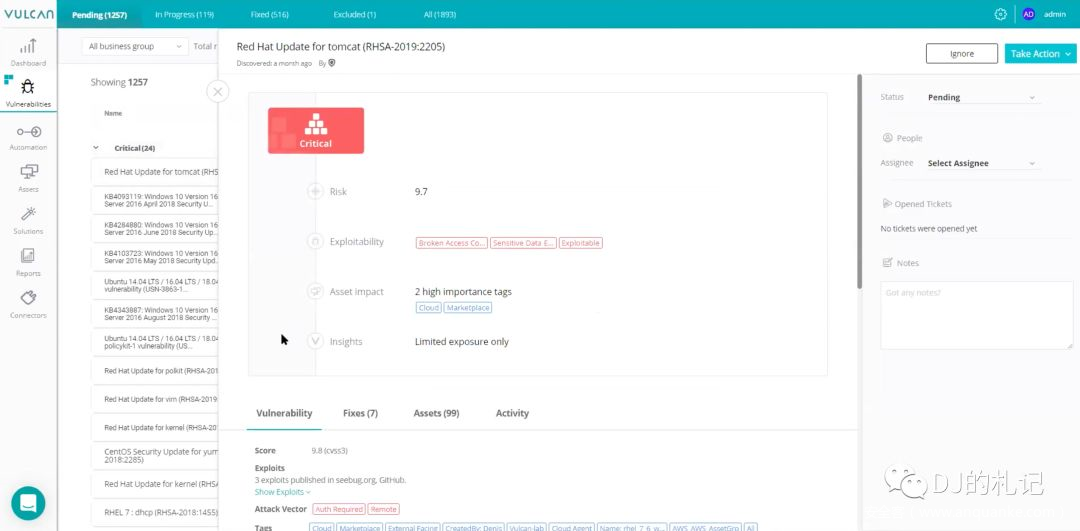Viewport: 1080px width, 531px height.
Task: Click the Name column header
Action: (x=113, y=113)
